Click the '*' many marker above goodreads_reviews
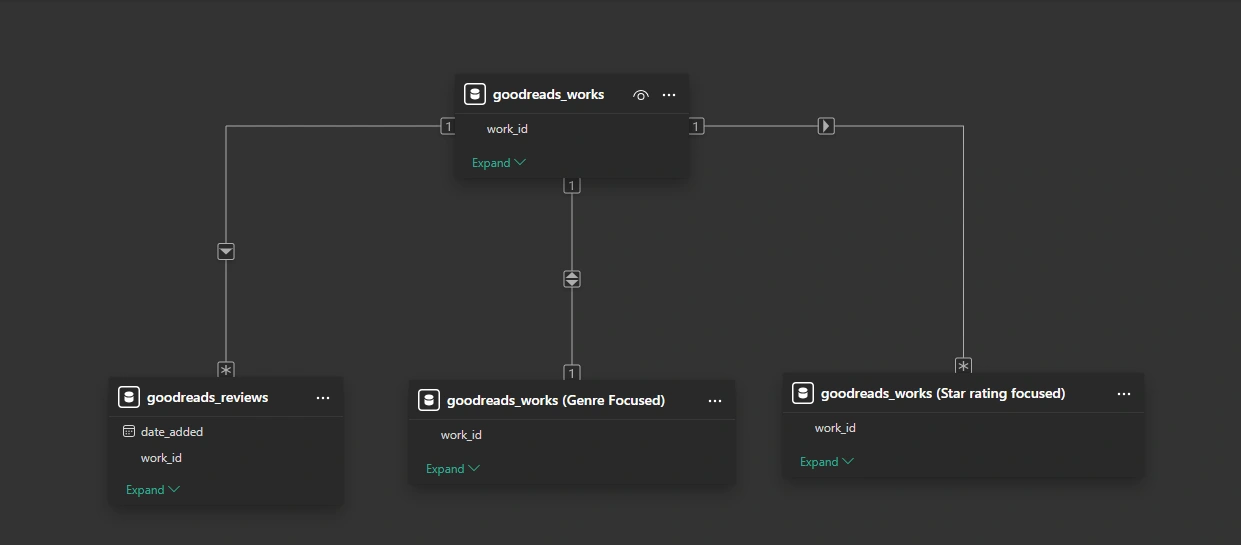1241x545 pixels. click(226, 370)
